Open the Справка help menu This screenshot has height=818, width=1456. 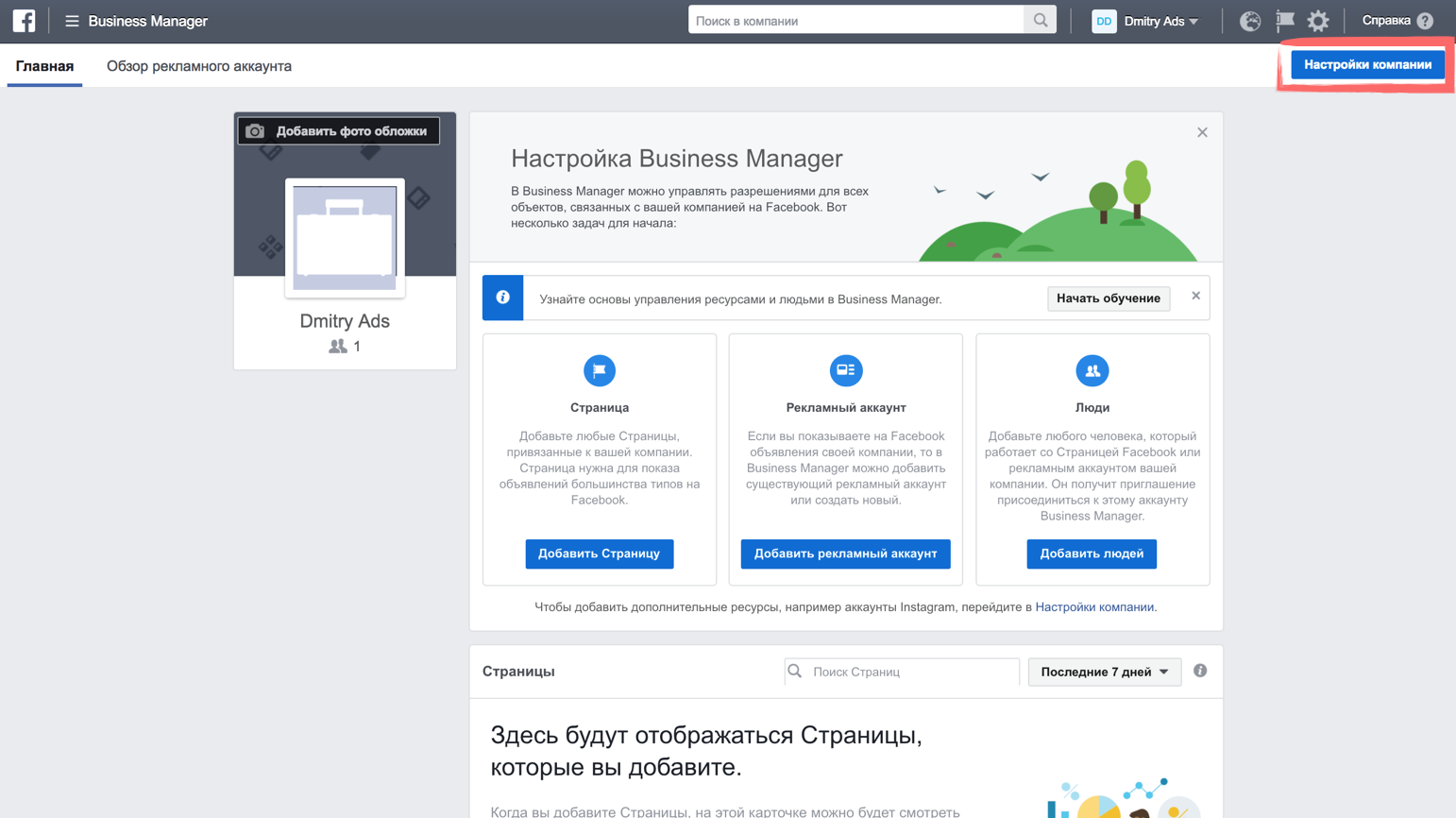(x=1397, y=21)
